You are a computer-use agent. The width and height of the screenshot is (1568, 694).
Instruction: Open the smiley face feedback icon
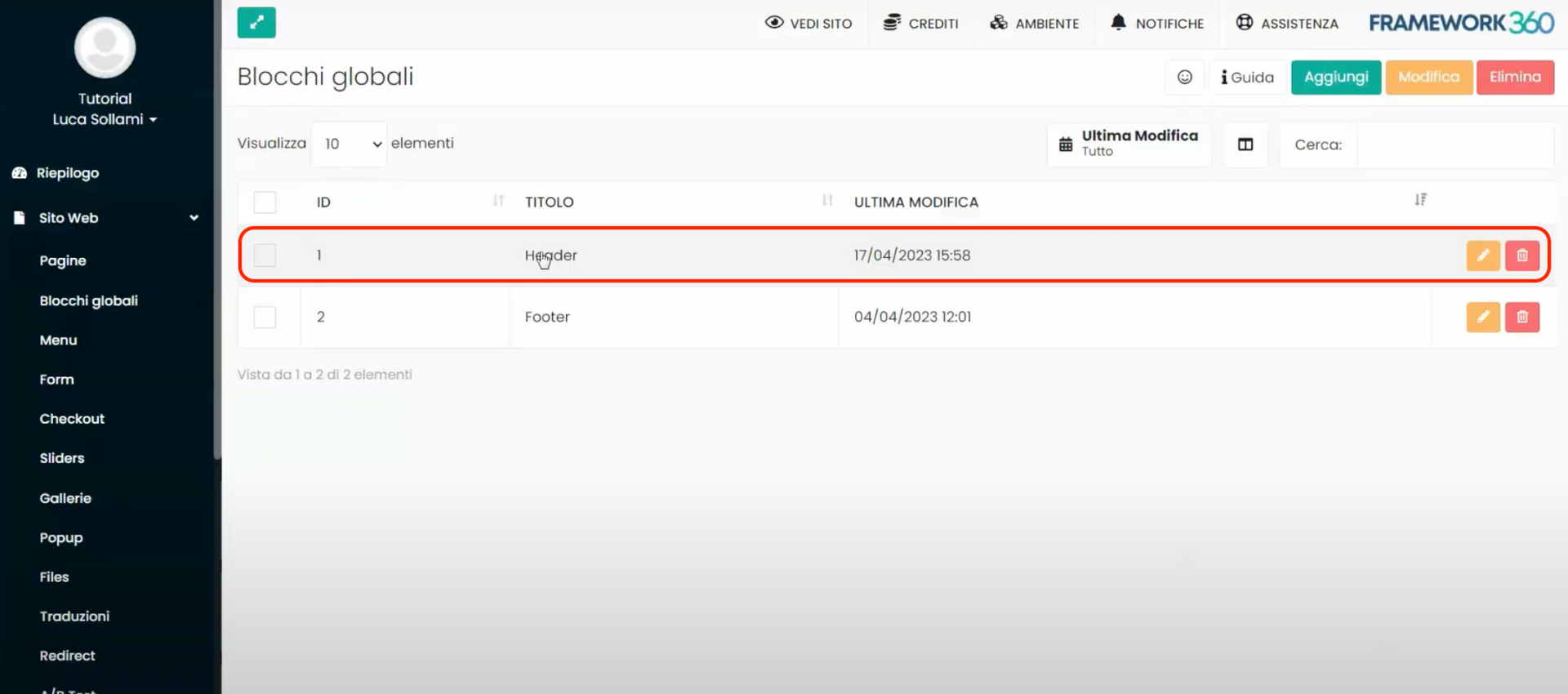tap(1184, 78)
